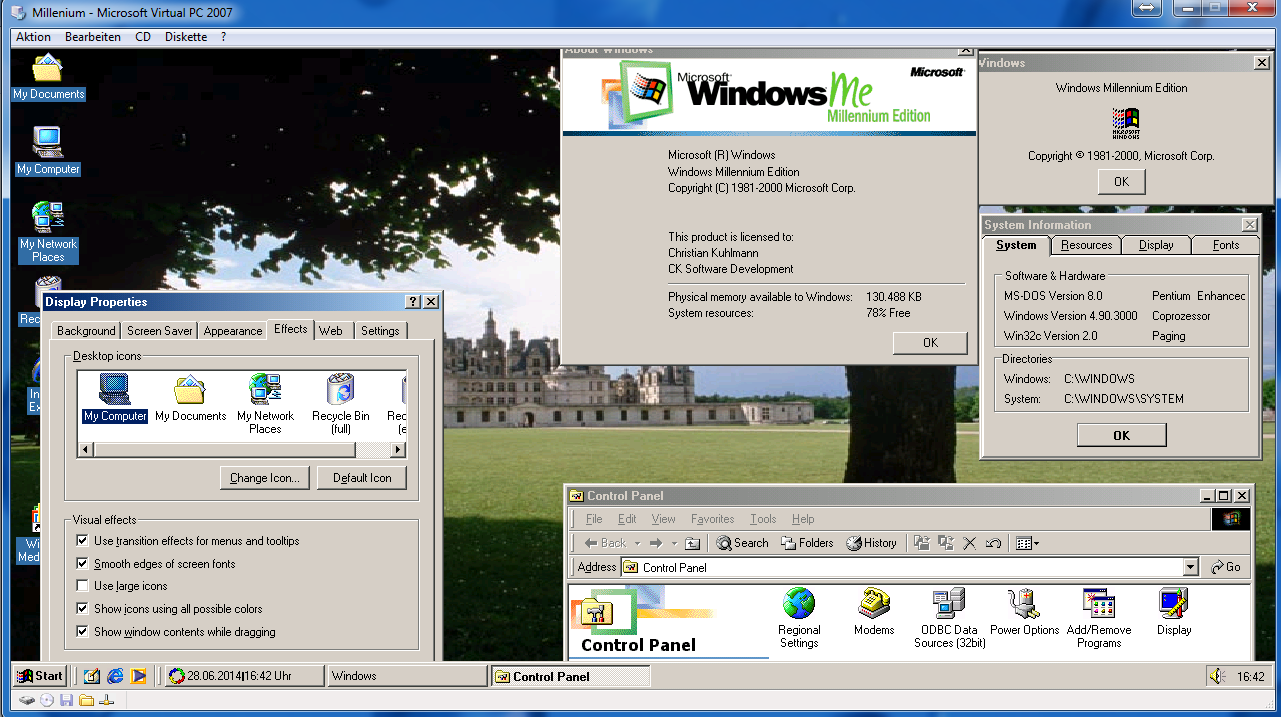Image resolution: width=1281 pixels, height=717 pixels.
Task: Switch to the Appearance tab
Action: coord(232,331)
